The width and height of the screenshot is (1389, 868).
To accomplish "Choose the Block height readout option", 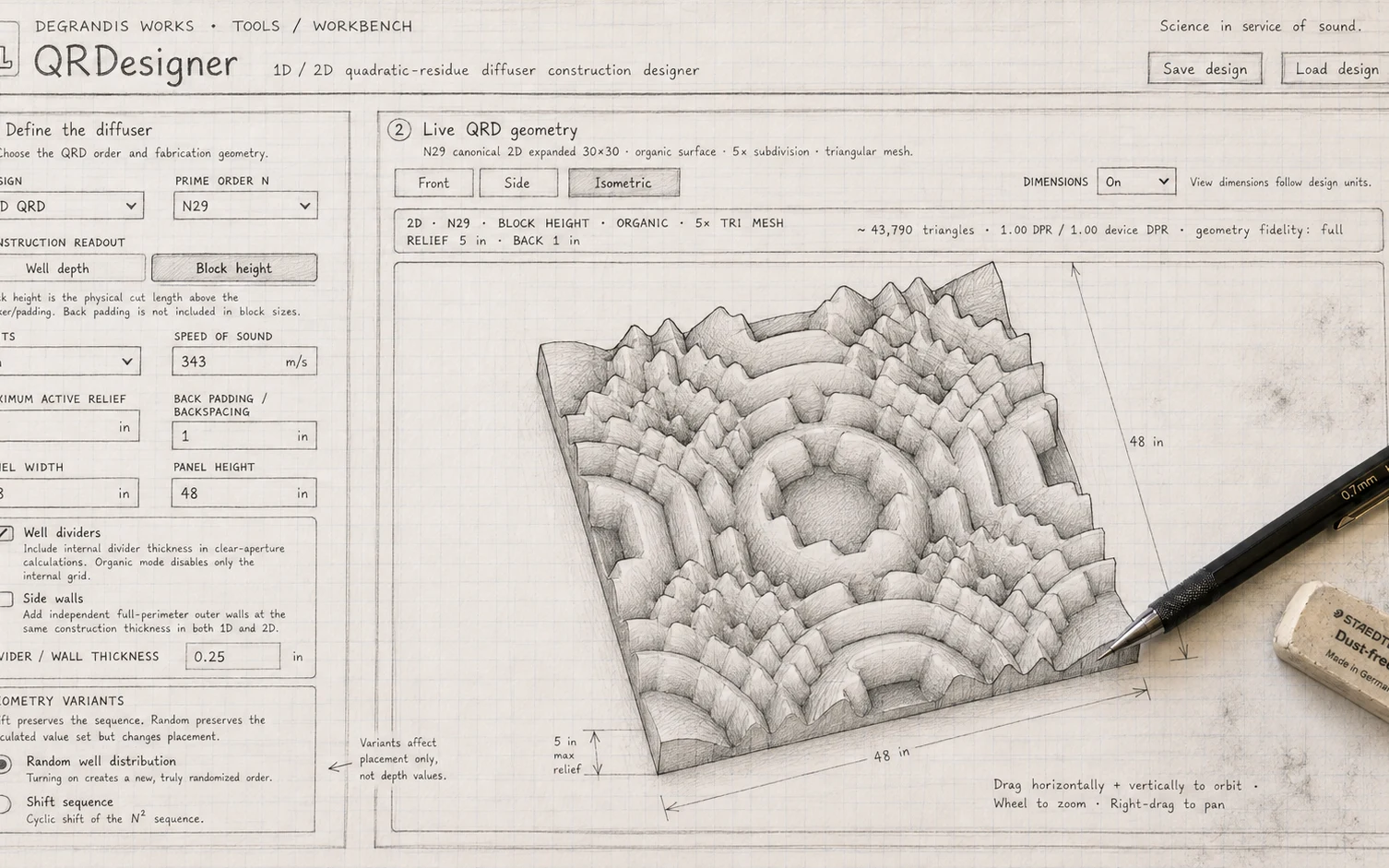I will point(234,268).
